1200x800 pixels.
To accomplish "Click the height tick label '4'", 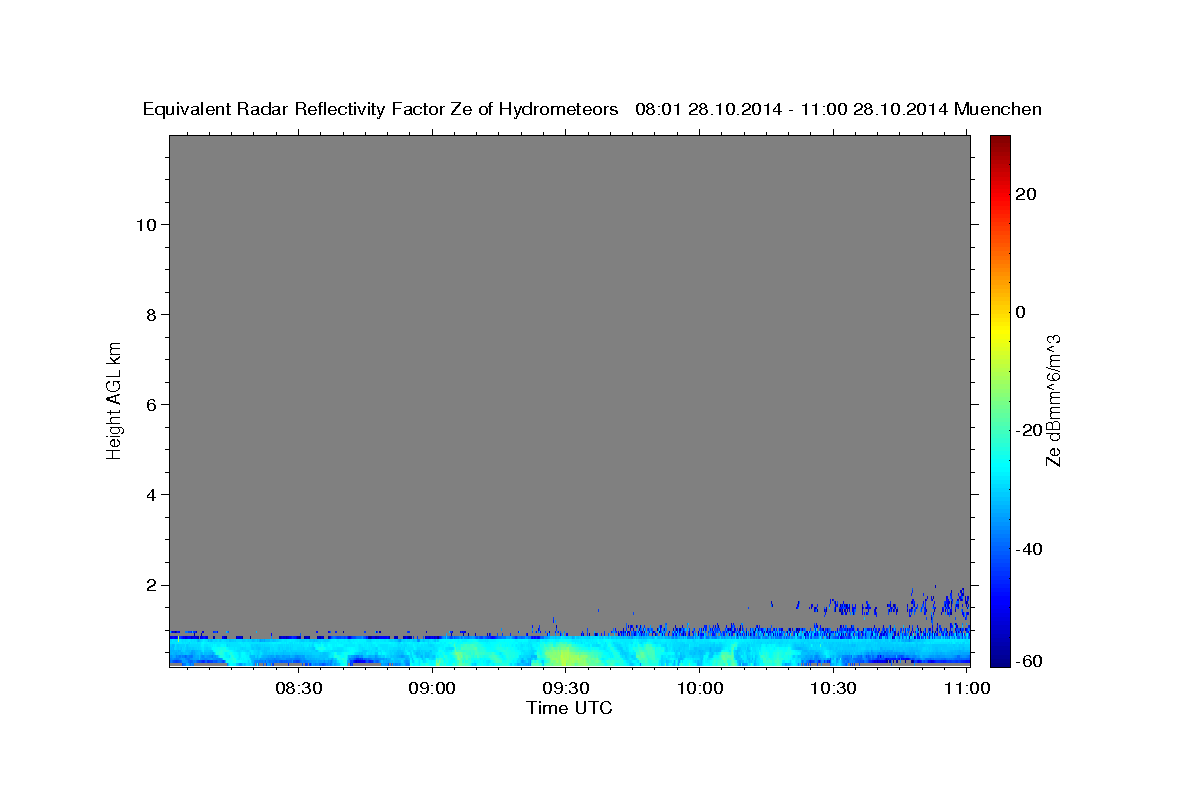I will 150,494.
